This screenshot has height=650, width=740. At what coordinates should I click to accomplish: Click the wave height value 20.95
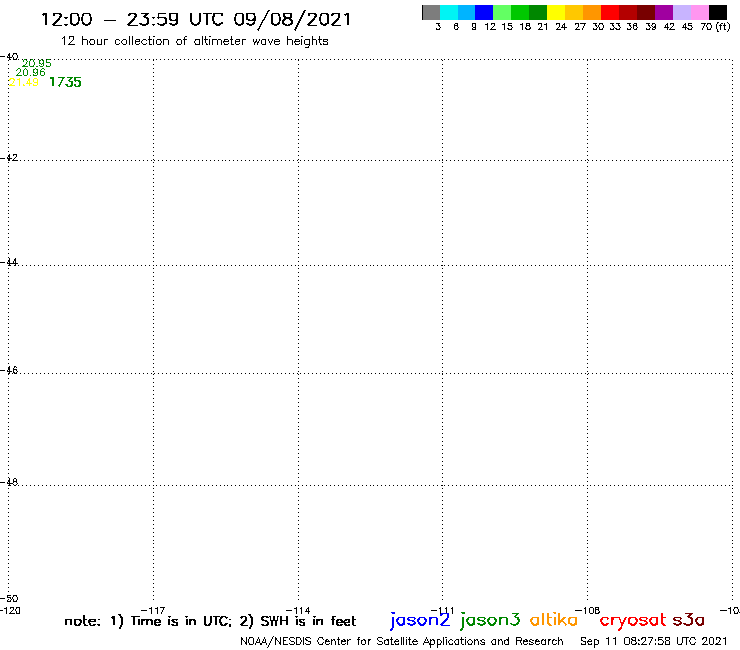[37, 63]
